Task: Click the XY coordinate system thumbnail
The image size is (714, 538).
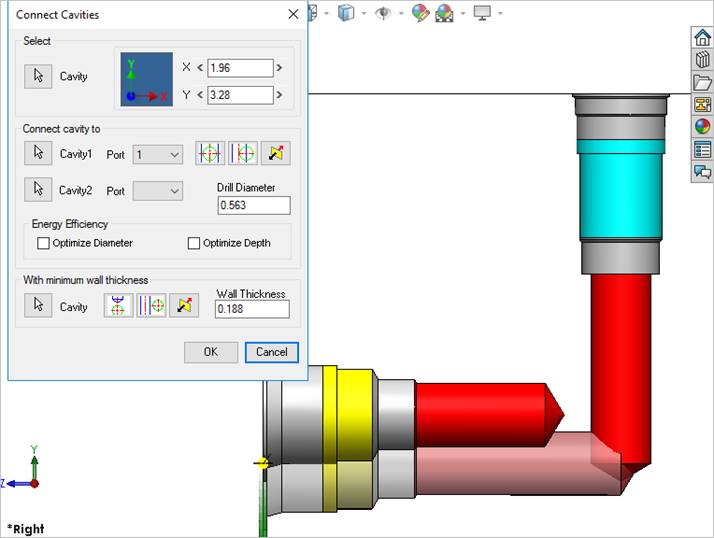Action: (147, 79)
